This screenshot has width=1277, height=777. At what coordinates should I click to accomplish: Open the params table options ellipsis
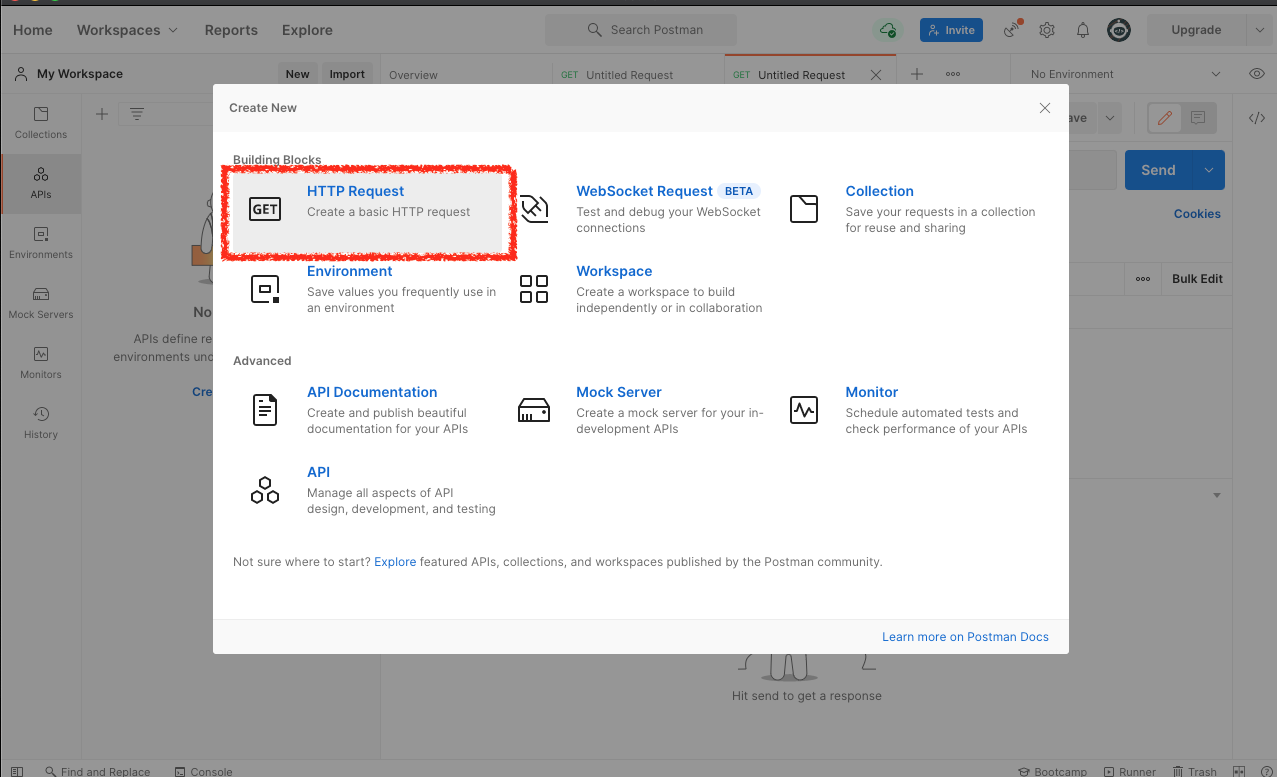(x=1143, y=279)
